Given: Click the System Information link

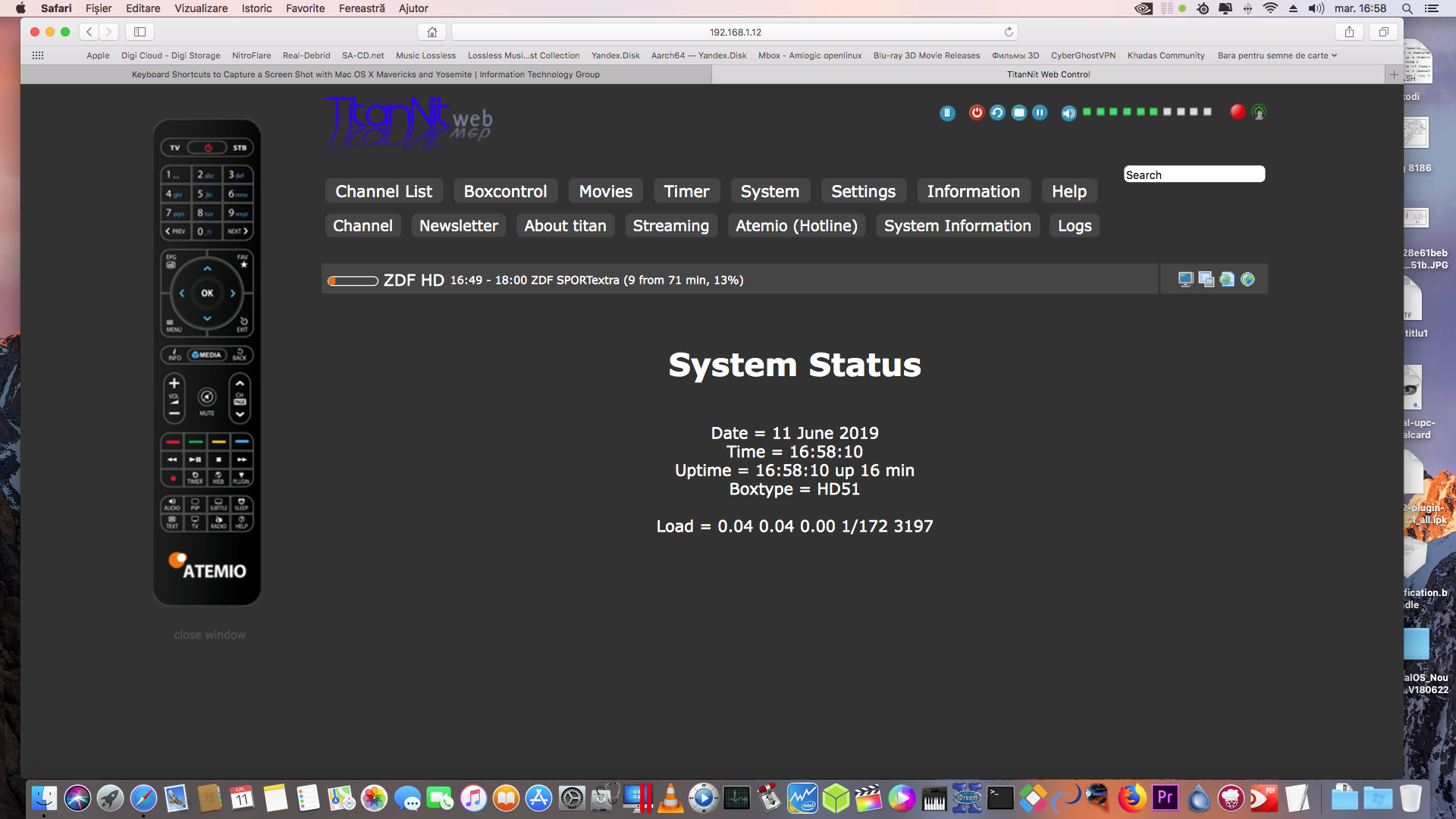Looking at the screenshot, I should point(957,226).
